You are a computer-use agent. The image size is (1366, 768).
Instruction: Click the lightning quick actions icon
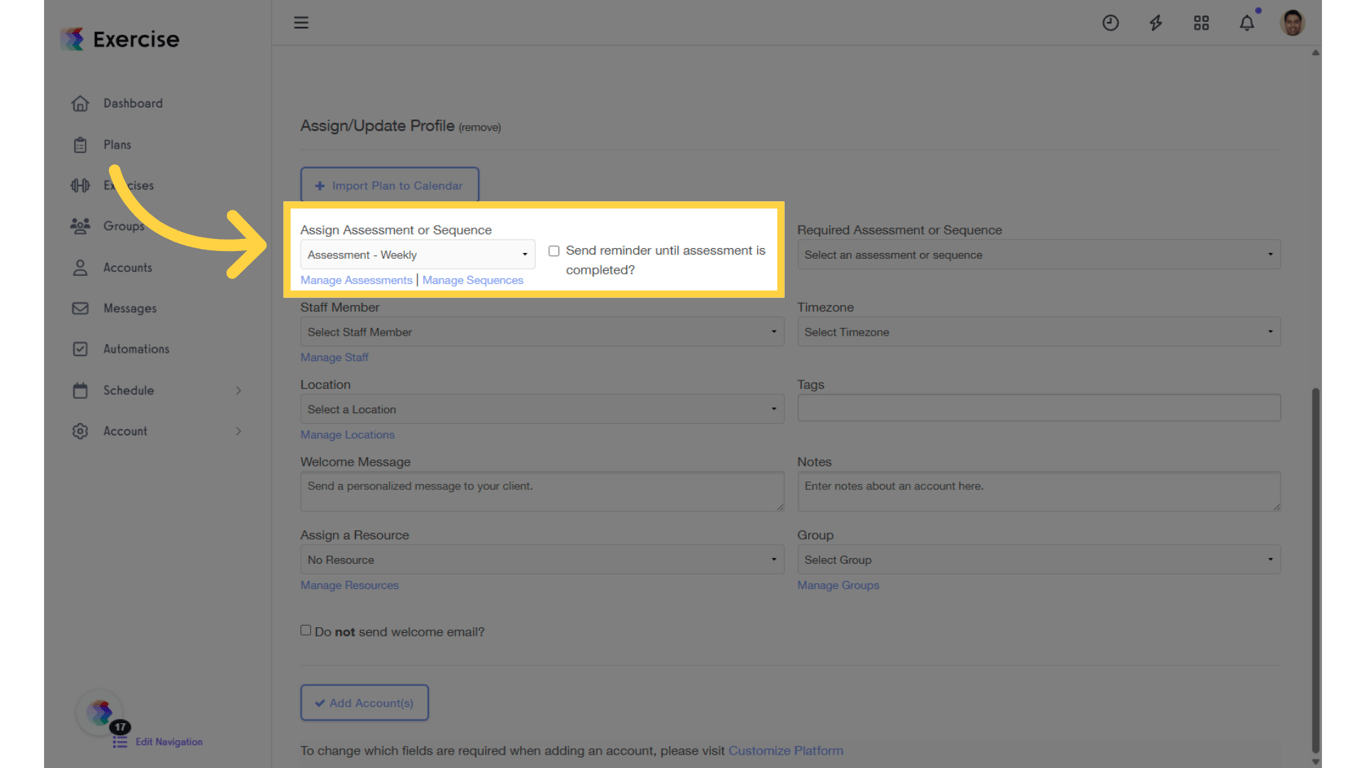pyautogui.click(x=1155, y=22)
